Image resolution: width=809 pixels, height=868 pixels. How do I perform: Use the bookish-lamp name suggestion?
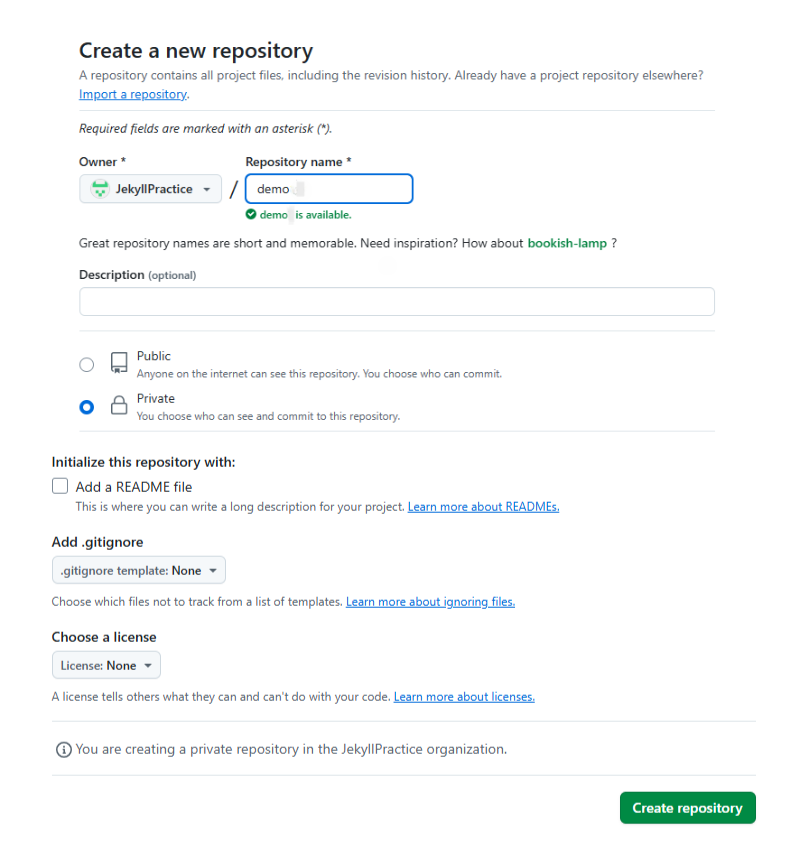tap(567, 243)
